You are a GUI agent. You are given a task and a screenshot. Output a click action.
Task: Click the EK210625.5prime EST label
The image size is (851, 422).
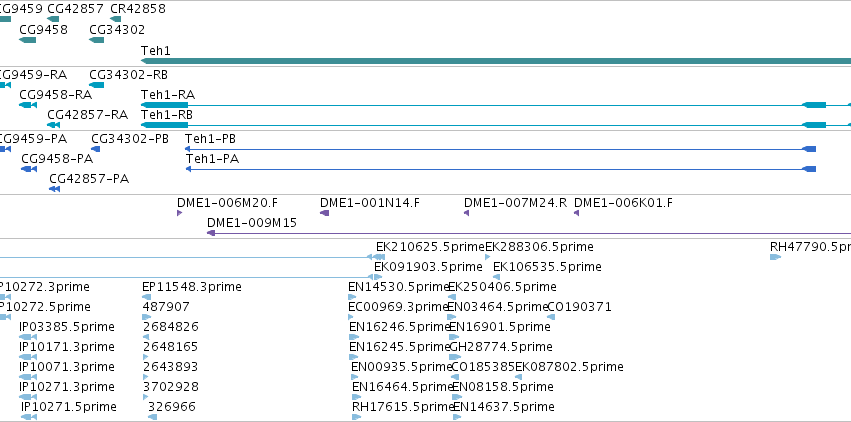pyautogui.click(x=430, y=247)
